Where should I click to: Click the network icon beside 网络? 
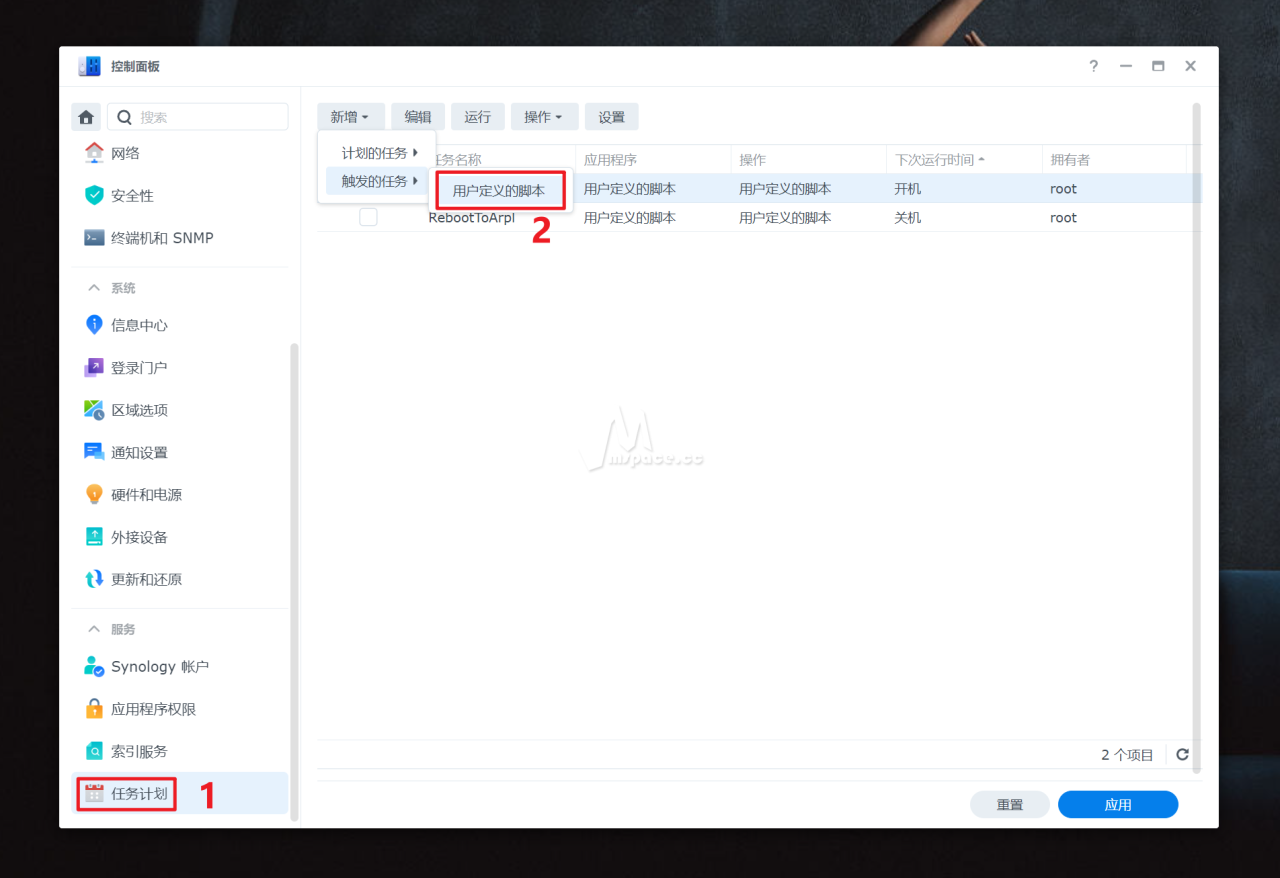pos(94,153)
